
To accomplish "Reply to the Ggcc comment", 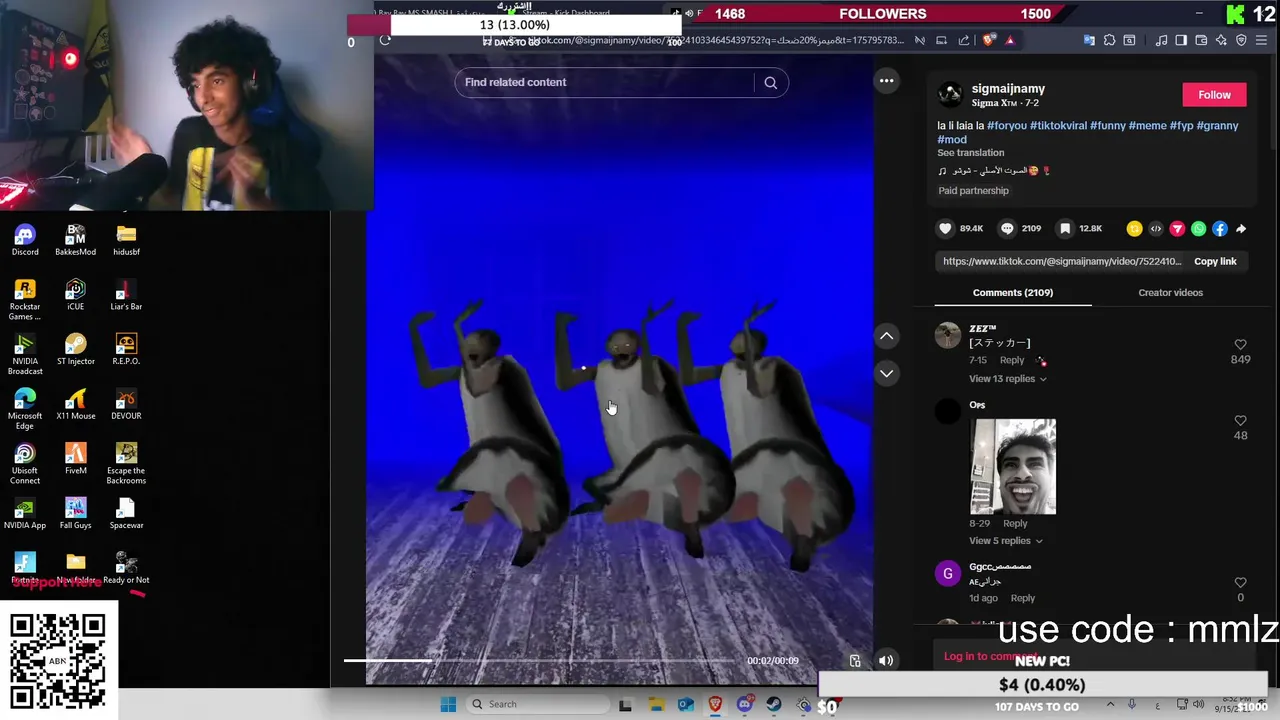I will pos(1022,598).
